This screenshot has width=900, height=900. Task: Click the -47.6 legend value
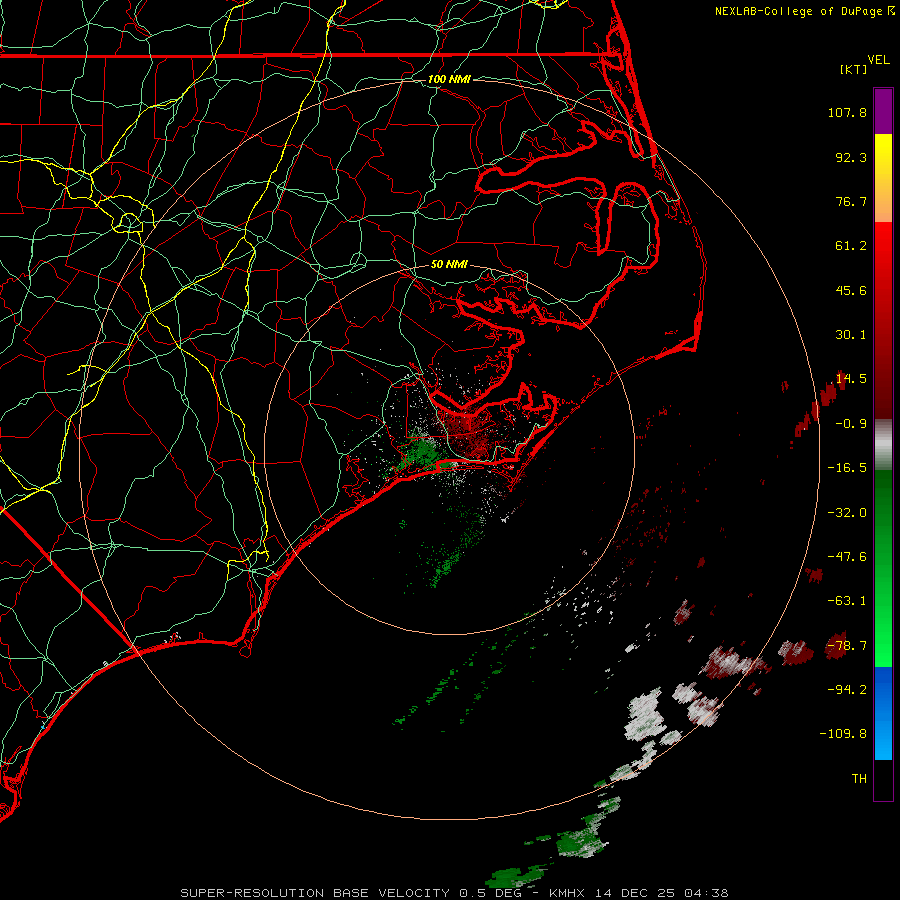[x=847, y=557]
